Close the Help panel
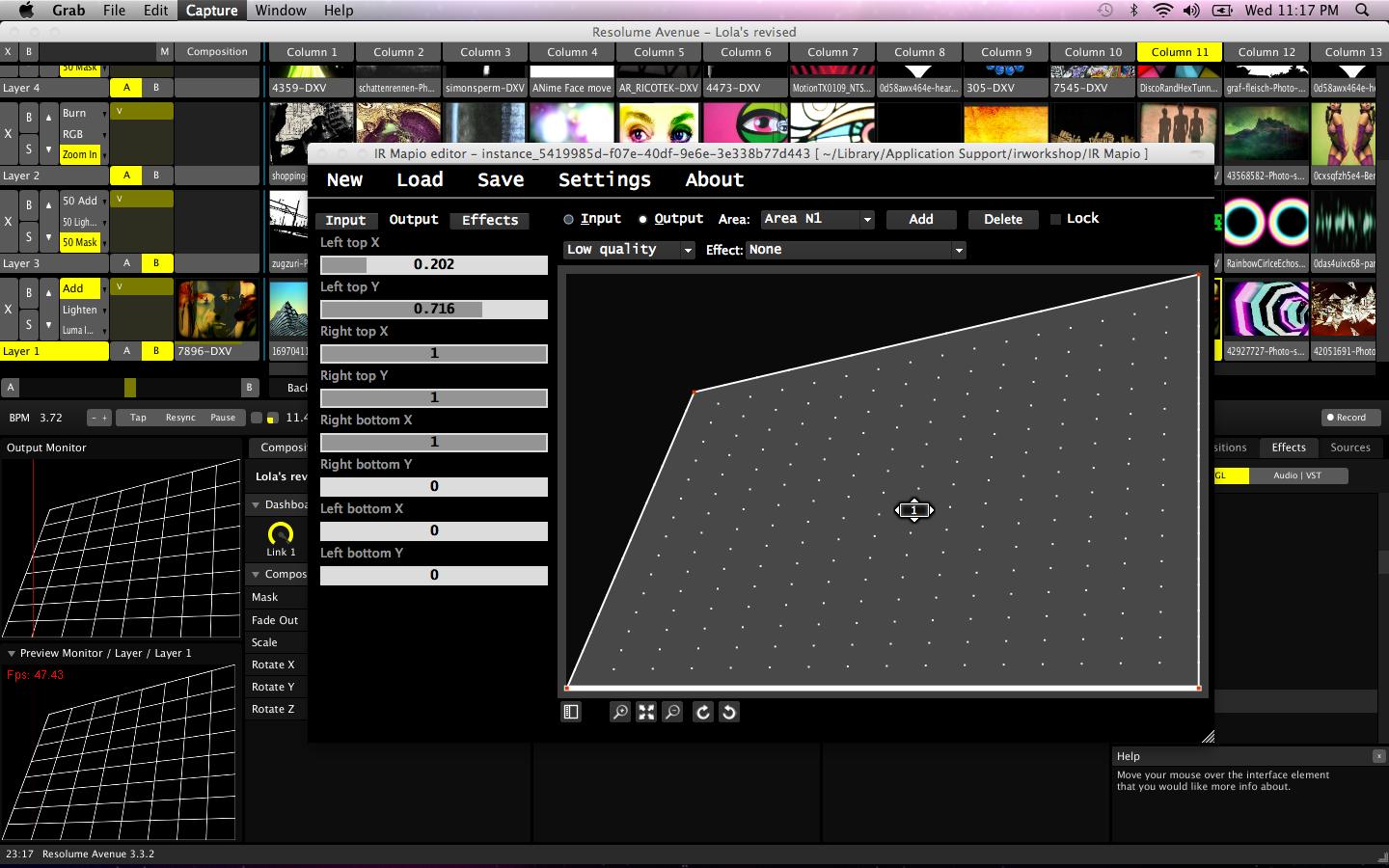 [1378, 756]
